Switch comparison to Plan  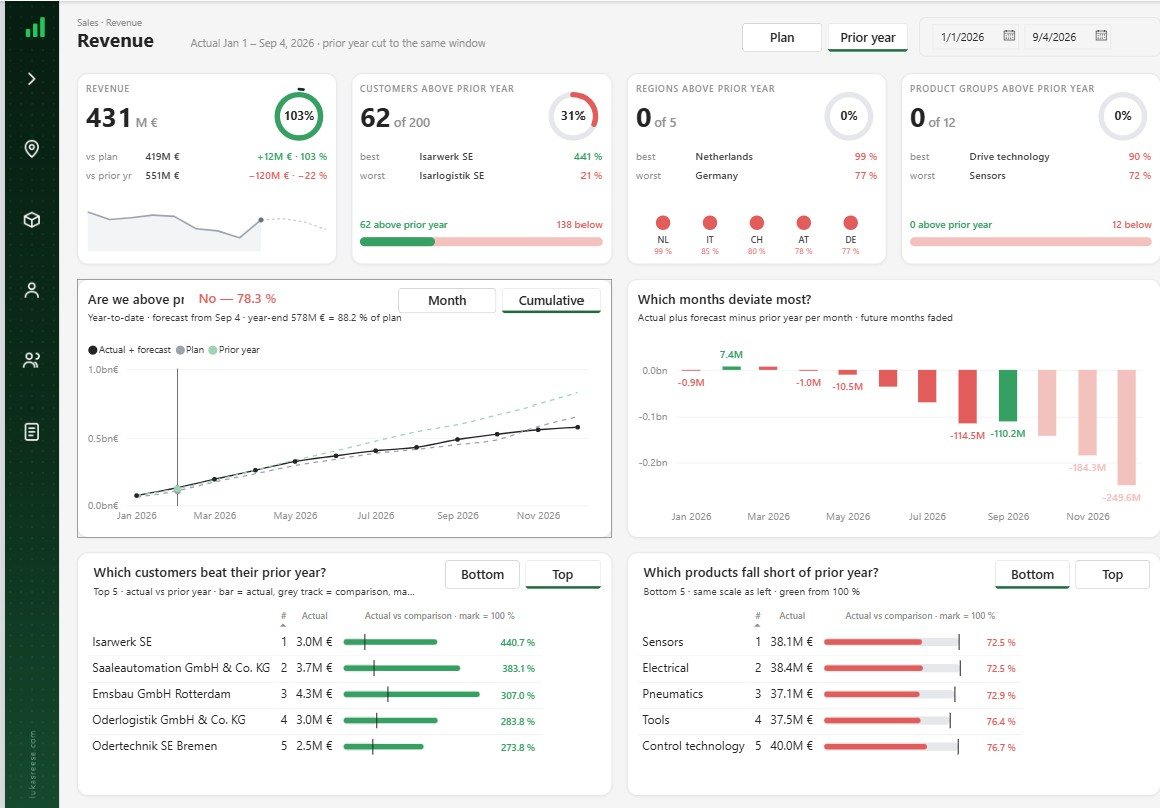782,38
